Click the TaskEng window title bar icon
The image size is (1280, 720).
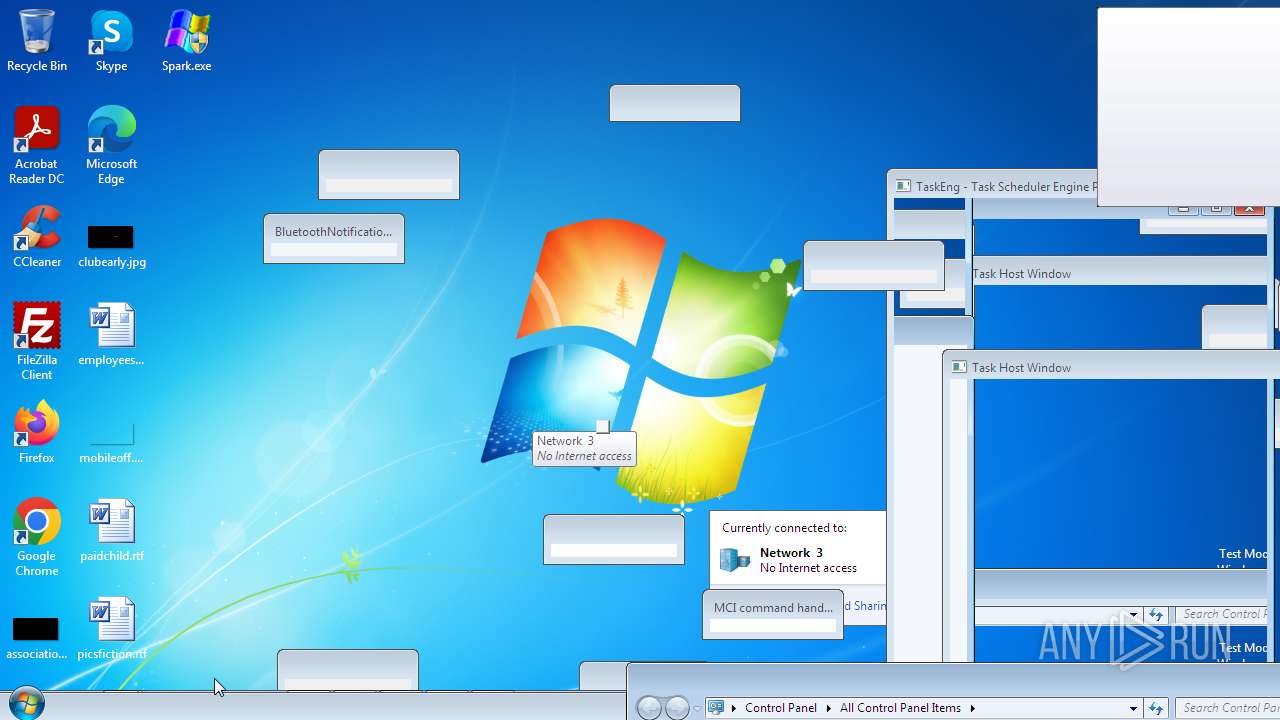904,186
